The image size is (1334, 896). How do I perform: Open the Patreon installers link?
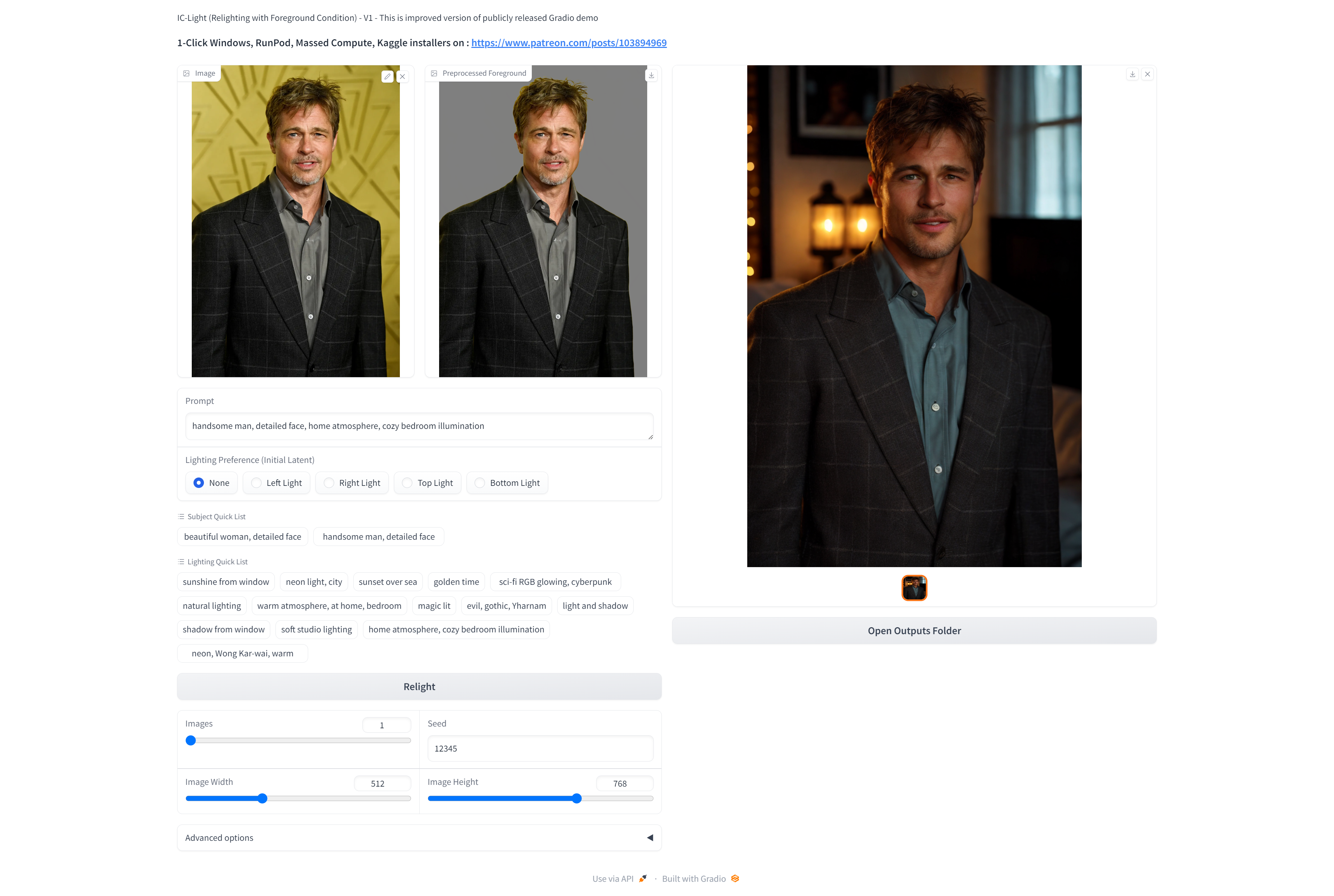tap(568, 42)
